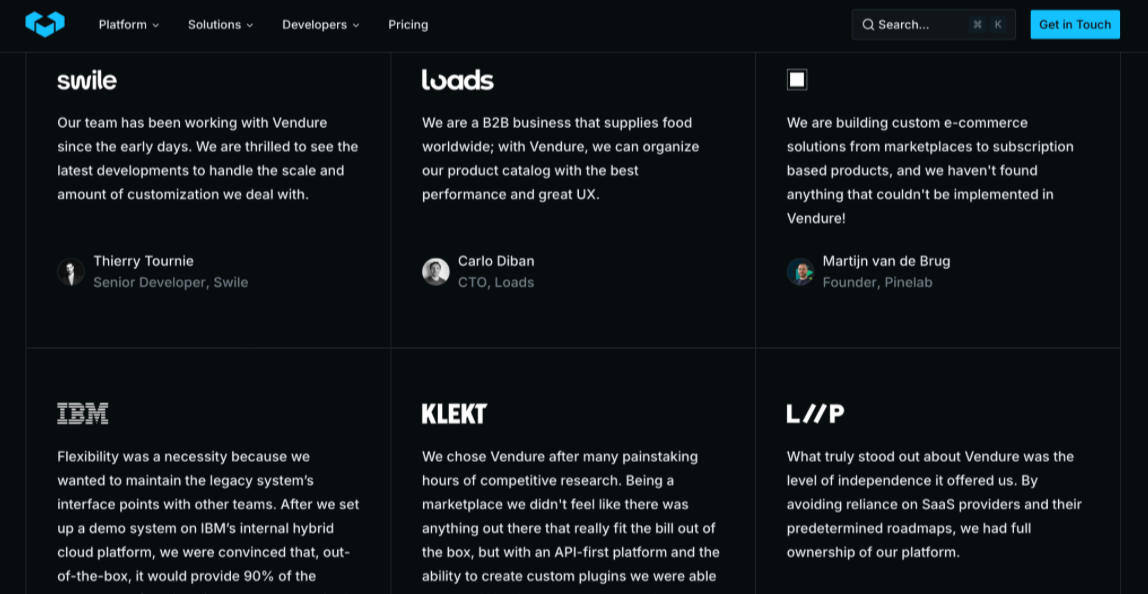Click Carlo Diban's avatar photo

coord(436,271)
